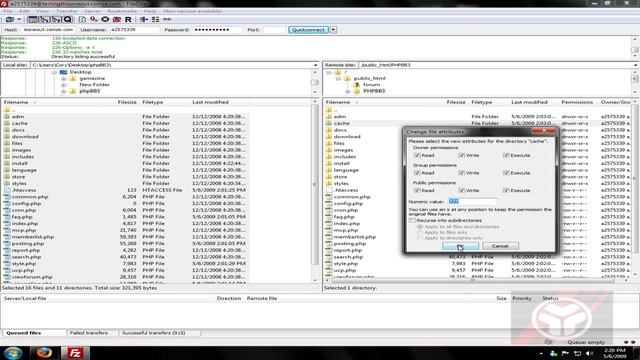This screenshot has height=360, width=640.
Task: Click the volume icon in system tray
Action: pos(589,353)
